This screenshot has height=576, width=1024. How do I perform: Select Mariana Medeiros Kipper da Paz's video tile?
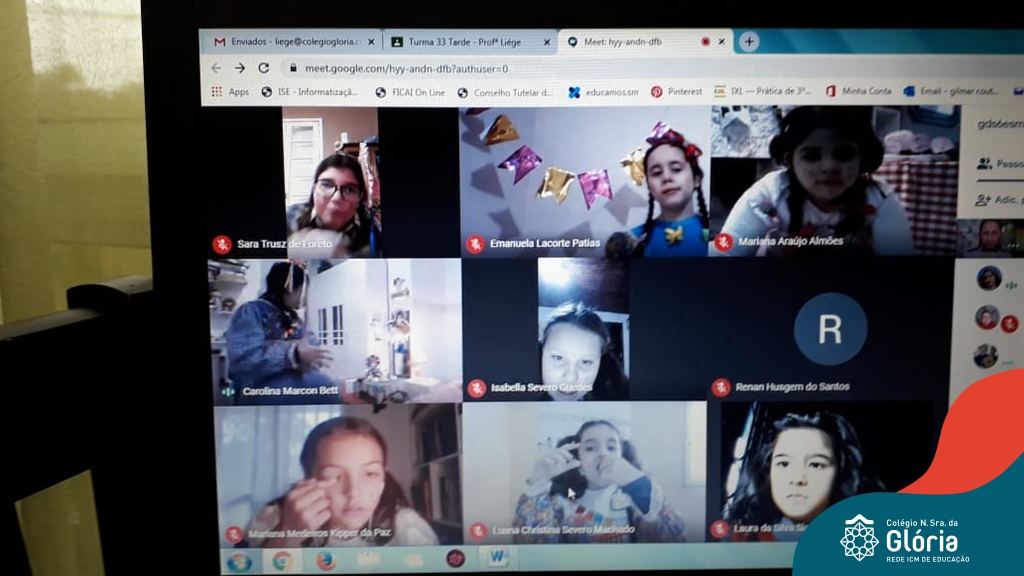tap(338, 475)
